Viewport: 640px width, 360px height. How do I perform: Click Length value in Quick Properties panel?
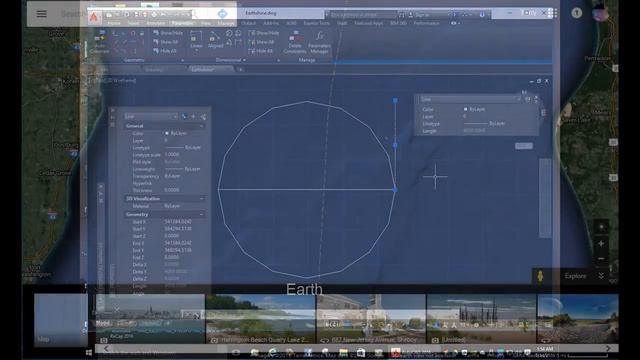pos(474,131)
